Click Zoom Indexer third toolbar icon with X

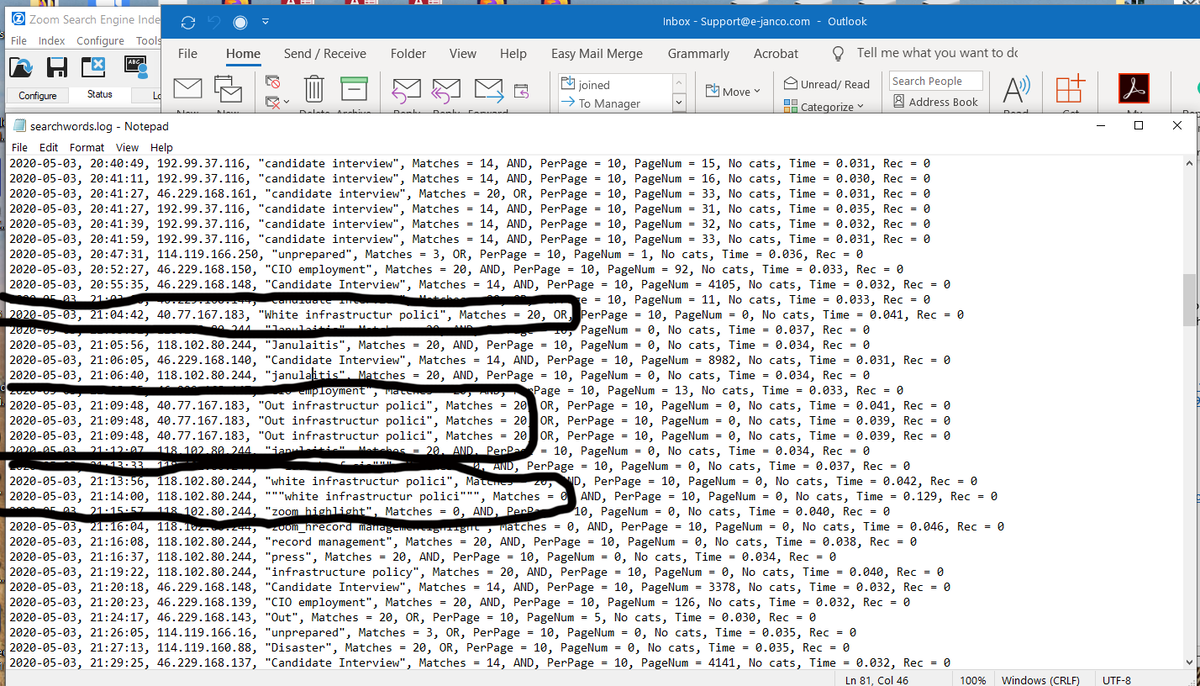[93, 67]
